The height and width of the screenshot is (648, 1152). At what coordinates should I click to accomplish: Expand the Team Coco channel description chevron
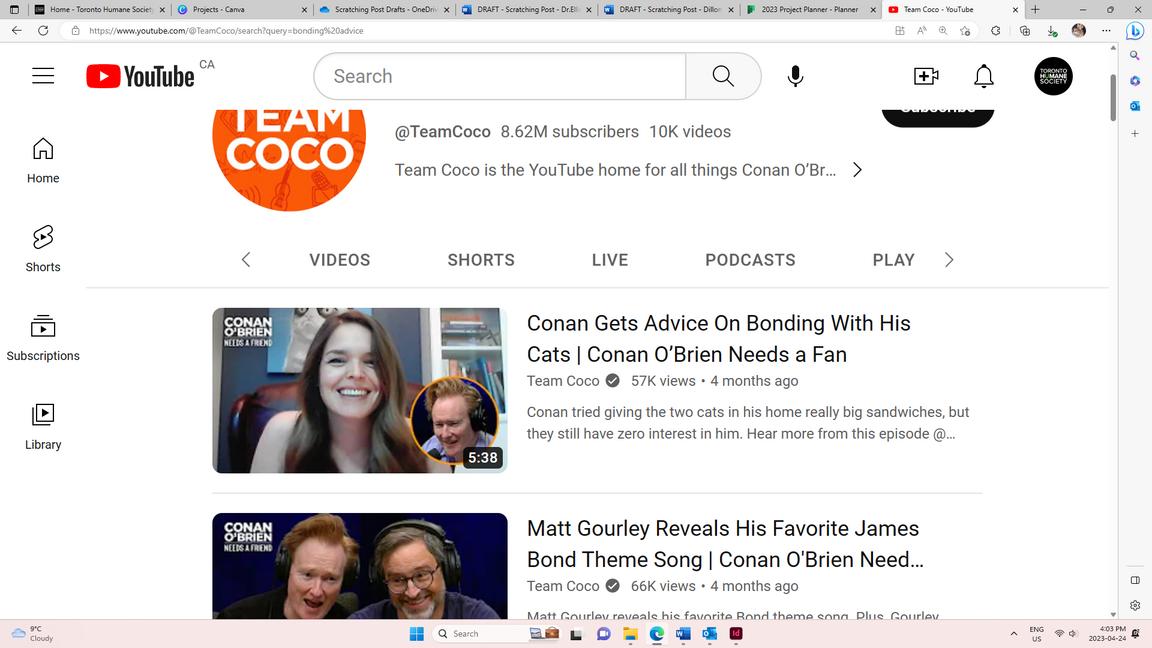[857, 170]
